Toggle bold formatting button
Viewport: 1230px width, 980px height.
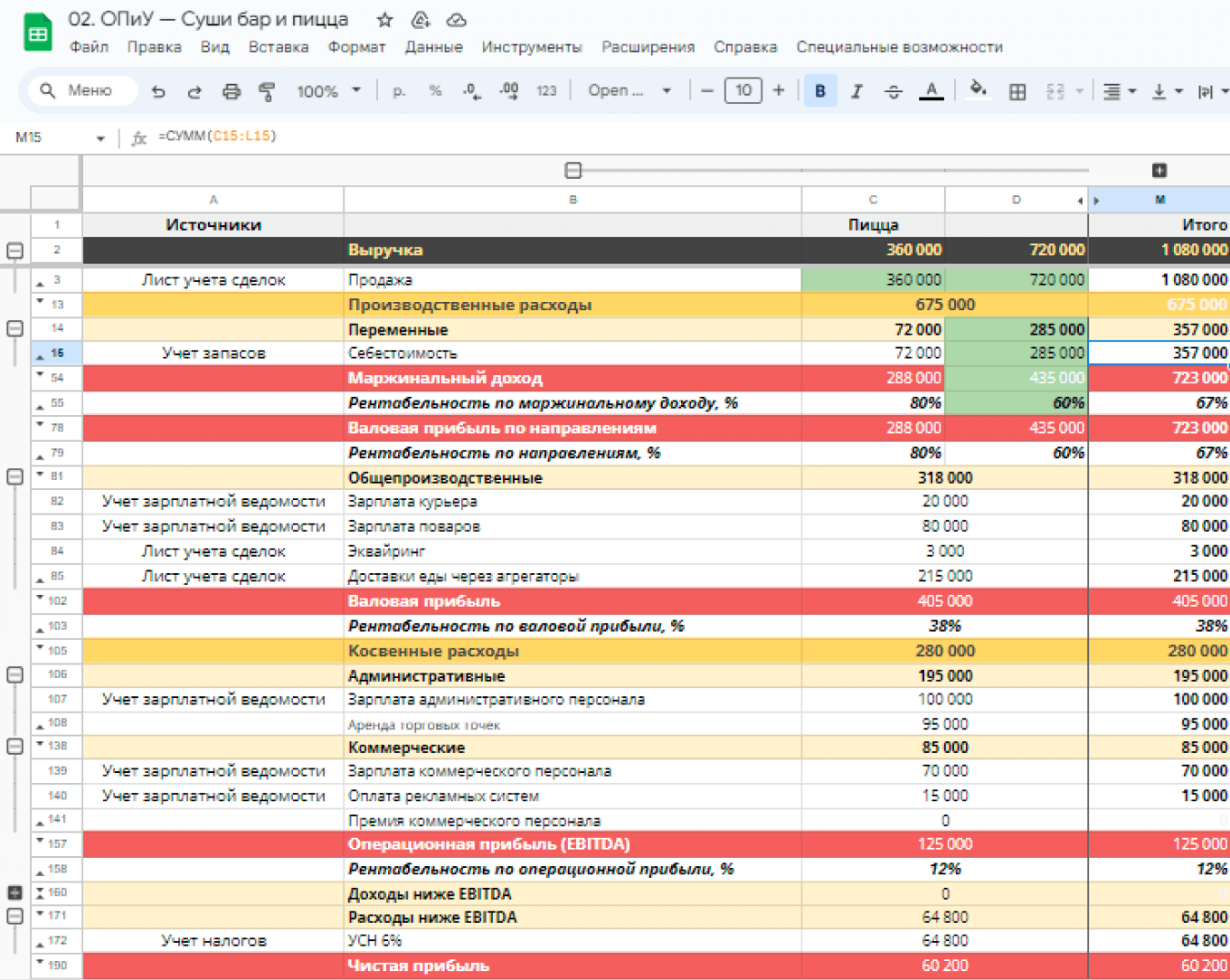pyautogui.click(x=820, y=91)
